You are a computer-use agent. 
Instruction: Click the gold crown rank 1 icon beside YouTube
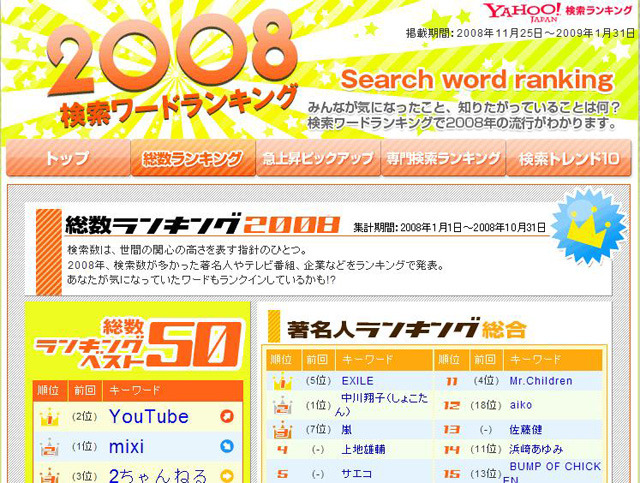click(x=49, y=417)
